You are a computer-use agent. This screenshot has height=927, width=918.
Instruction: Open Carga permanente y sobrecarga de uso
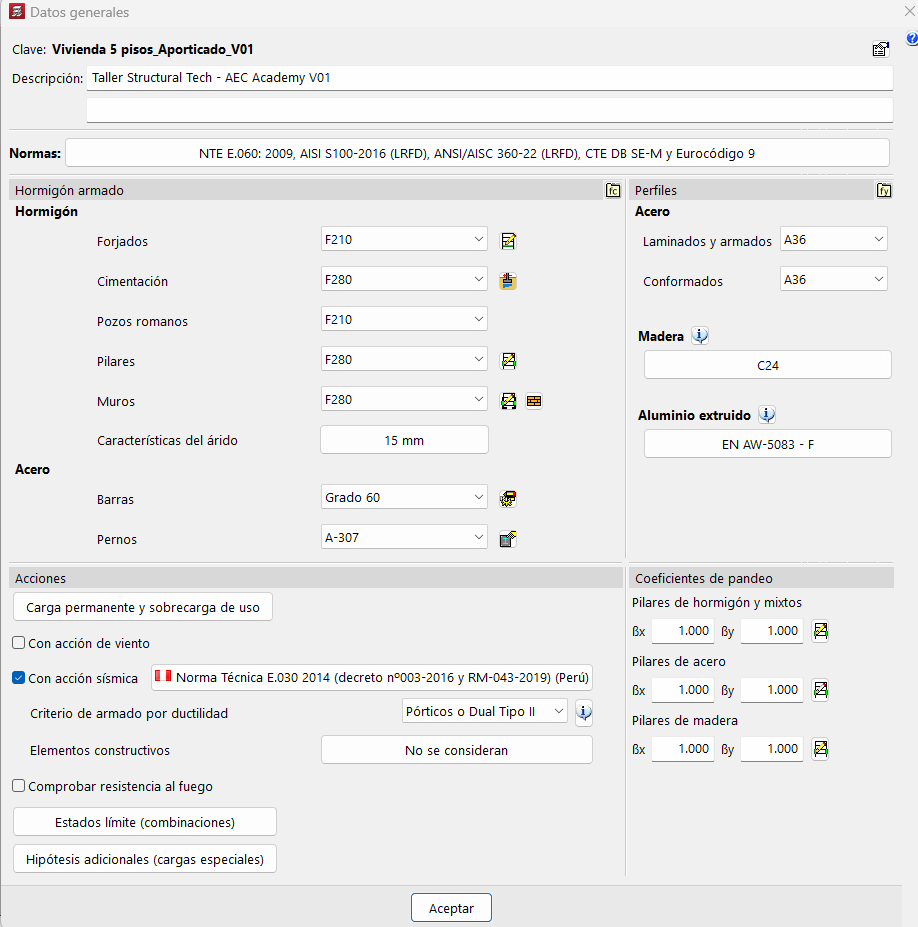click(142, 607)
